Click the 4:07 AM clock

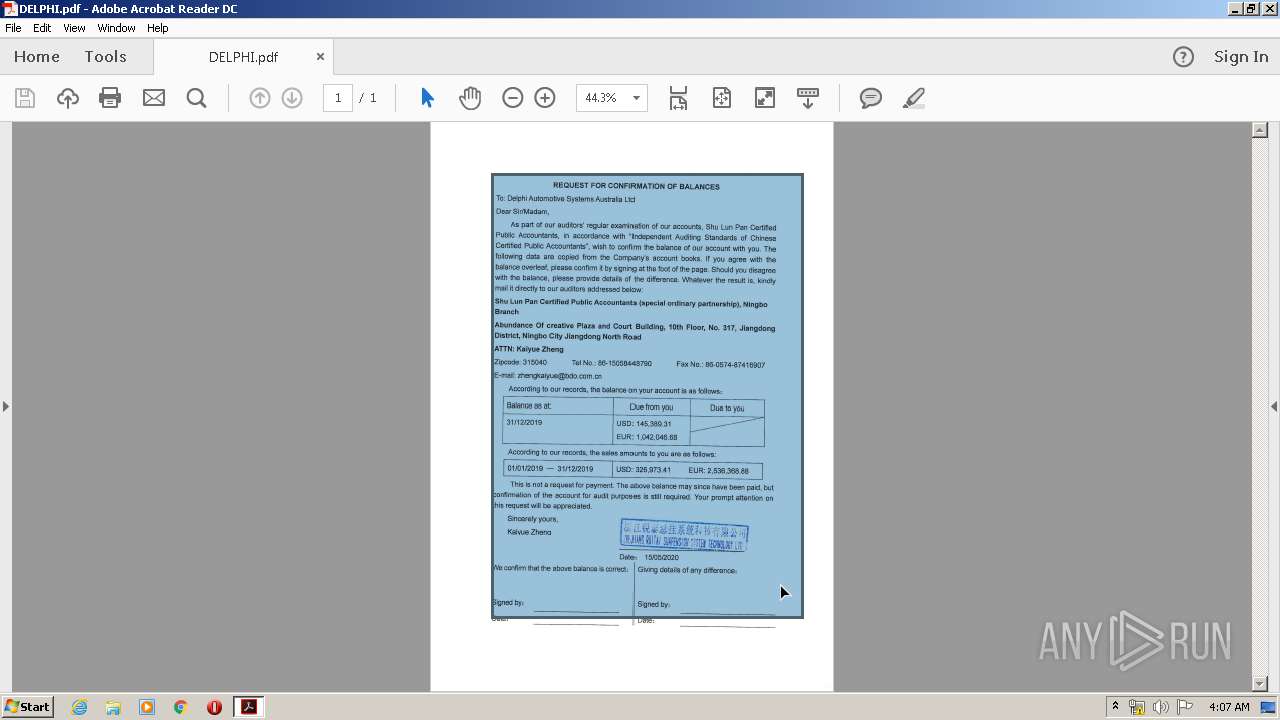[1229, 707]
